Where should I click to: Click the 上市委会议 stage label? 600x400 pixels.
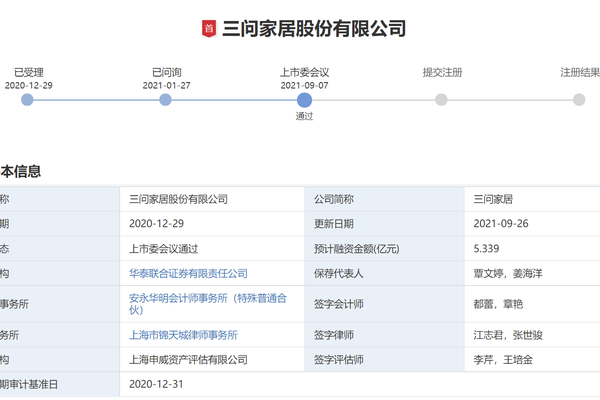coord(304,72)
